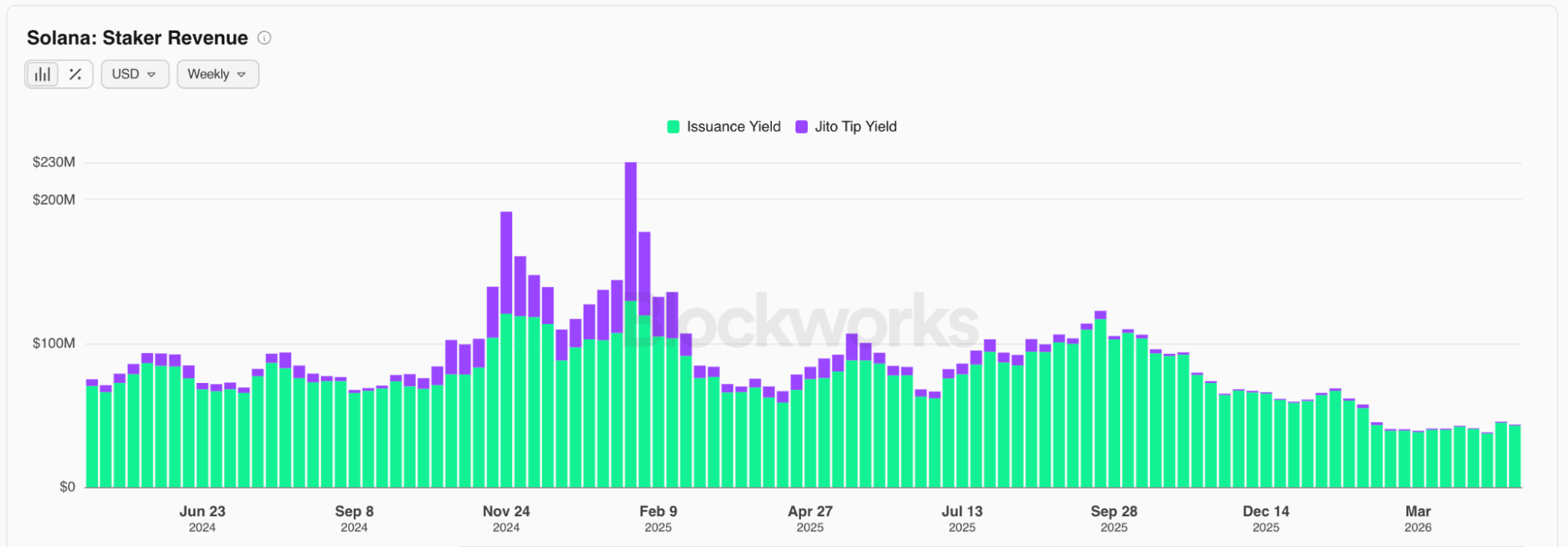
Task: Click the tallest purple bar reaching $230M
Action: point(631,228)
